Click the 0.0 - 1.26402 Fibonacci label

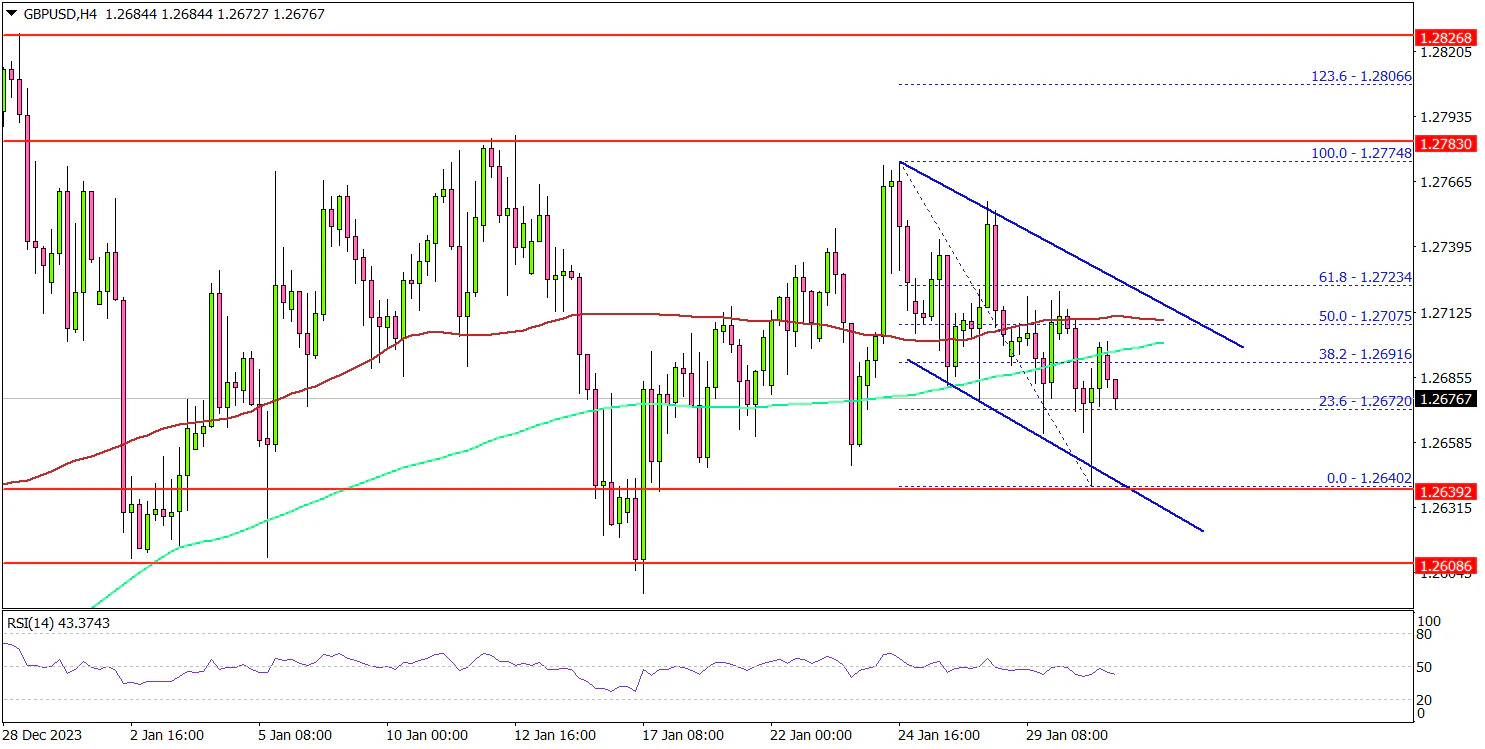1368,478
